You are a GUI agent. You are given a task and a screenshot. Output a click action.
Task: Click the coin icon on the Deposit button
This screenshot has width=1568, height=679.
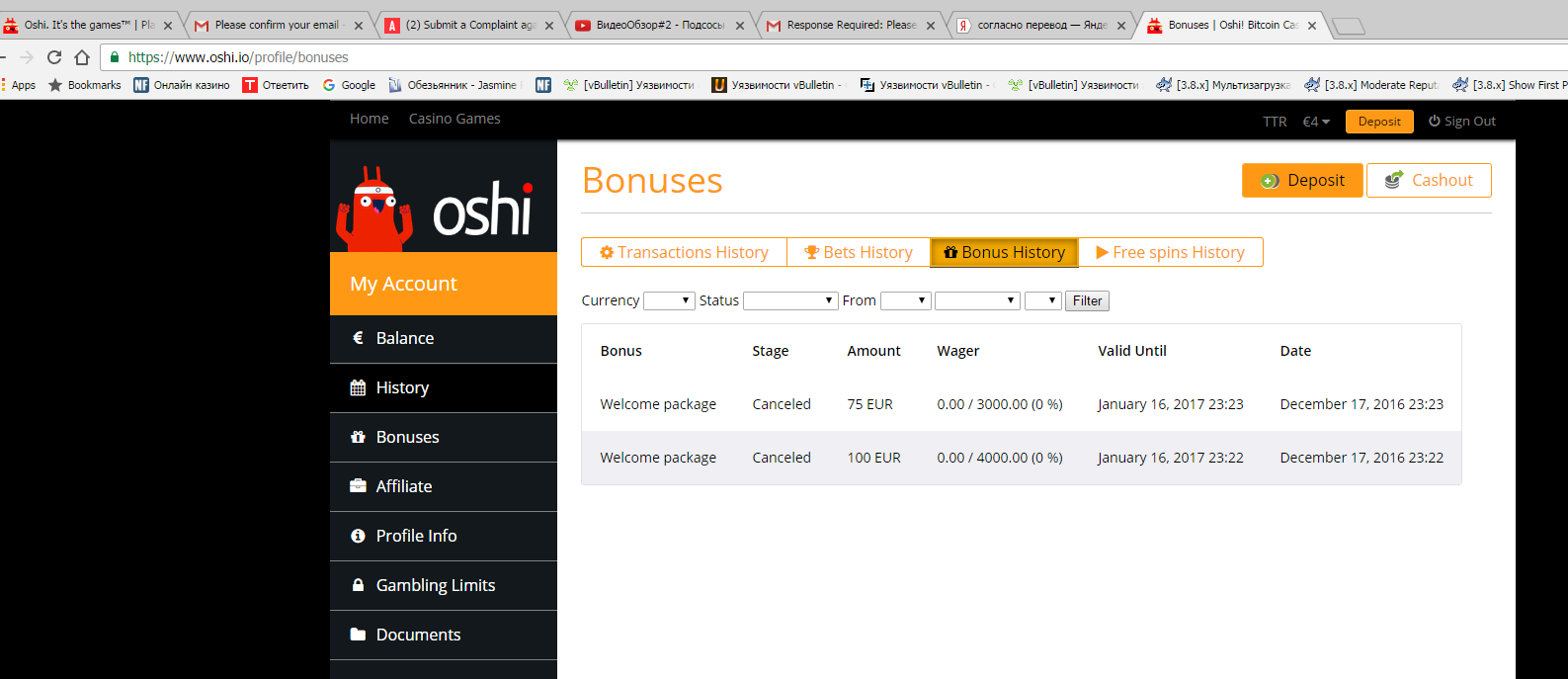click(1270, 181)
